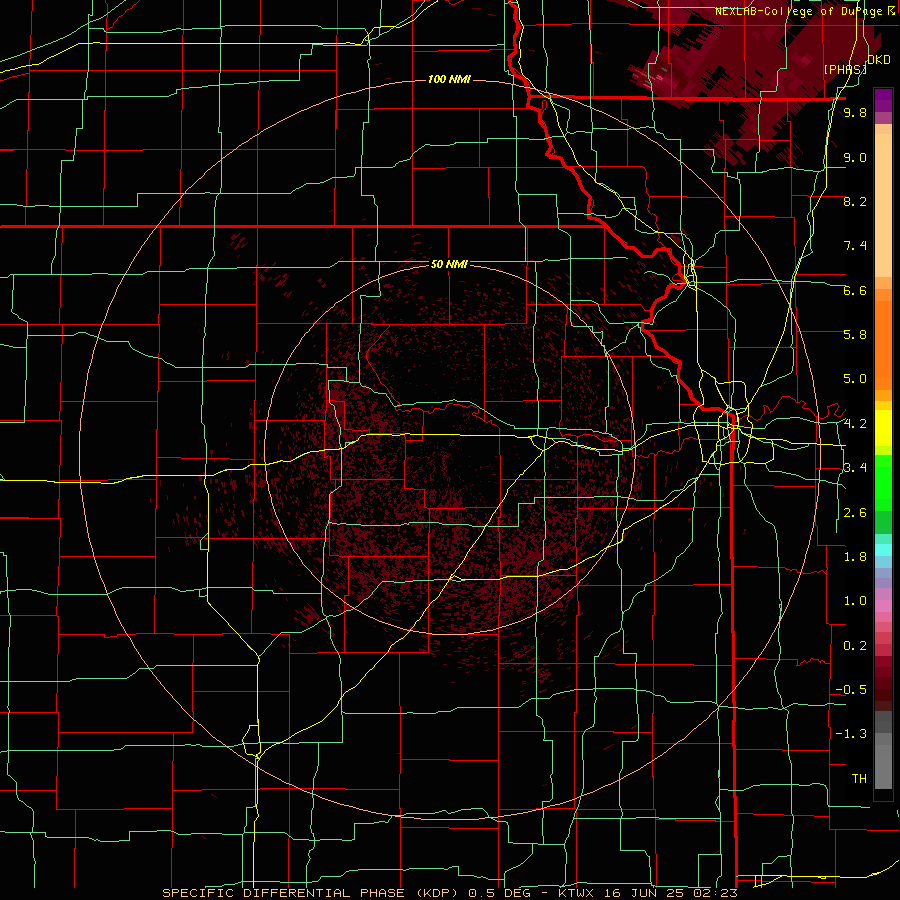
Task: Click the 0.2 value on the color scale
Action: click(855, 646)
